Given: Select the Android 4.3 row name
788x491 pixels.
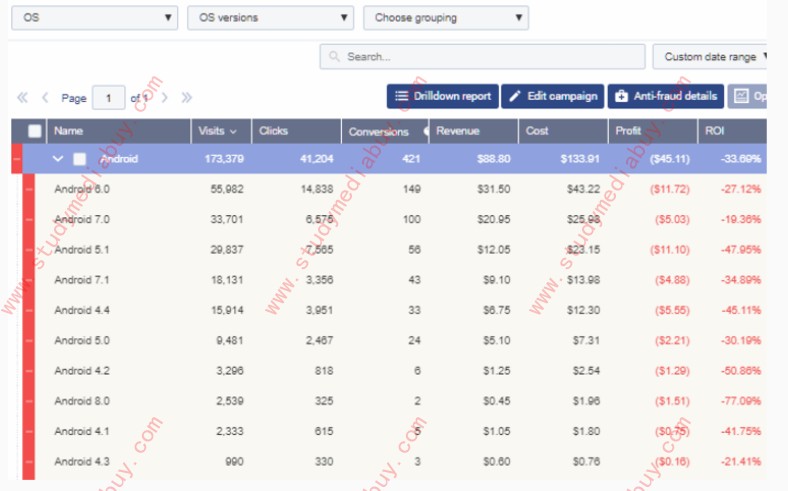Looking at the screenshot, I should [82, 461].
